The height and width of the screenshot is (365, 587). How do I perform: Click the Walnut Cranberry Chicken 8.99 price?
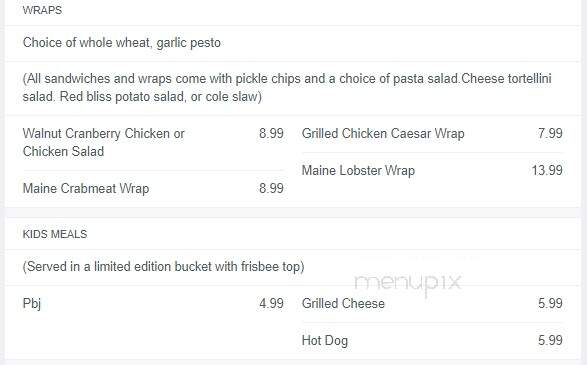[x=271, y=133]
